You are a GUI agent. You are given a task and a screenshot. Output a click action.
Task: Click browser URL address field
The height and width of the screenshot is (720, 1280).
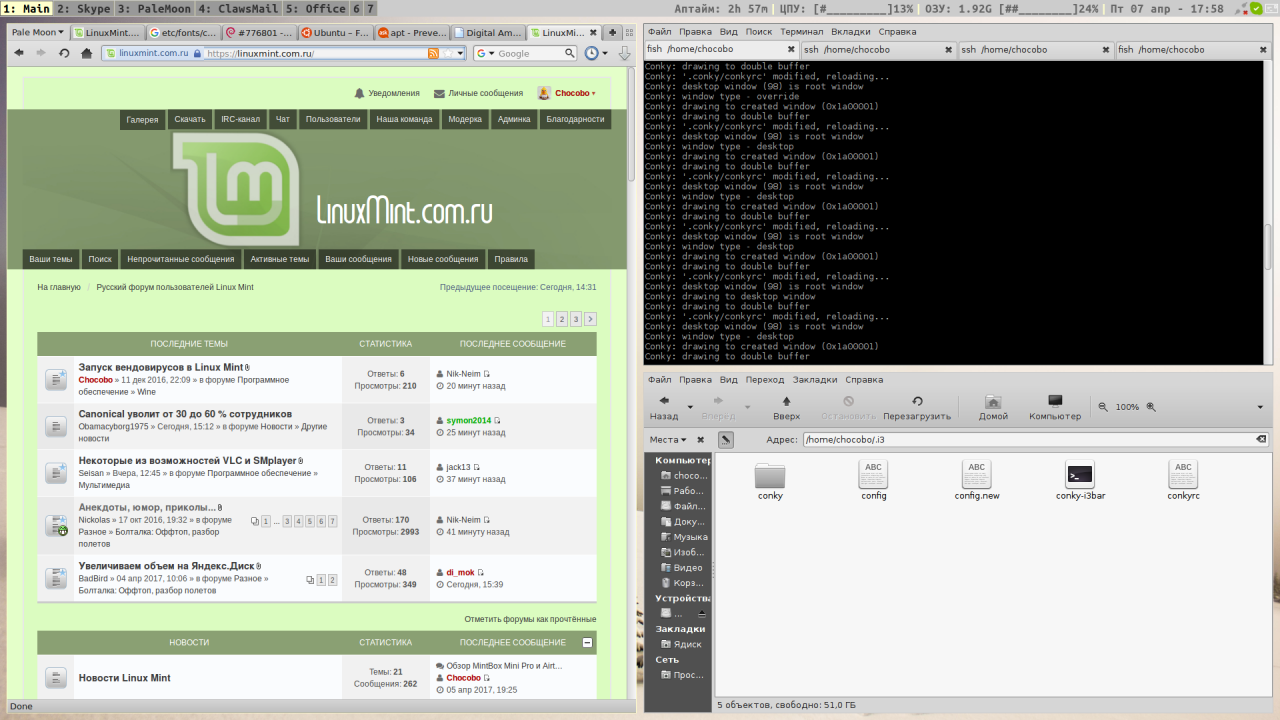click(315, 53)
